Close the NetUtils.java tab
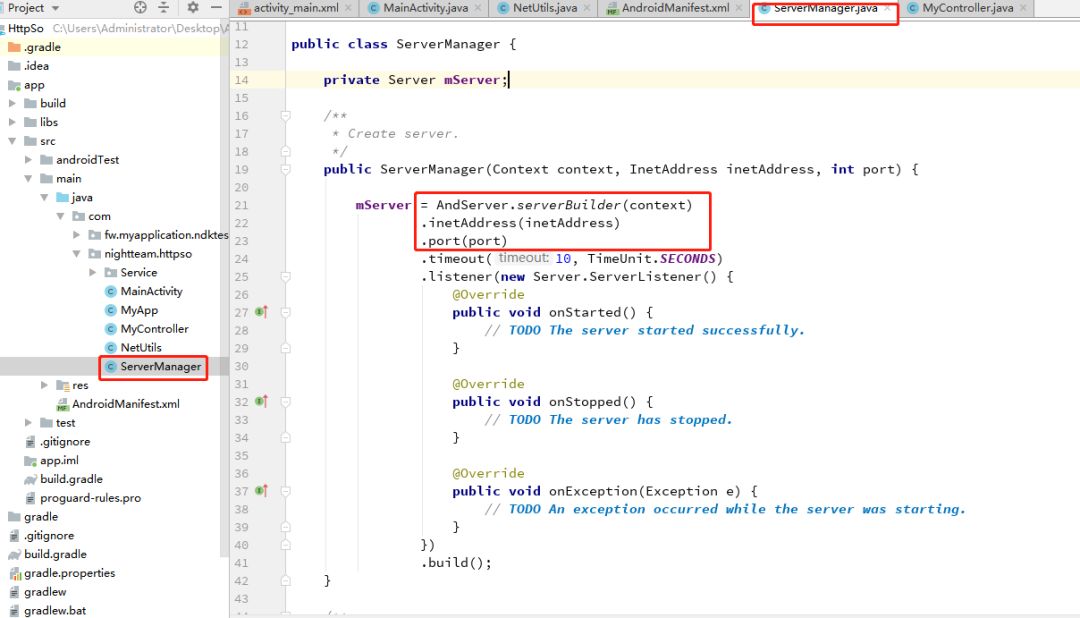The width and height of the screenshot is (1080, 618). [x=587, y=8]
